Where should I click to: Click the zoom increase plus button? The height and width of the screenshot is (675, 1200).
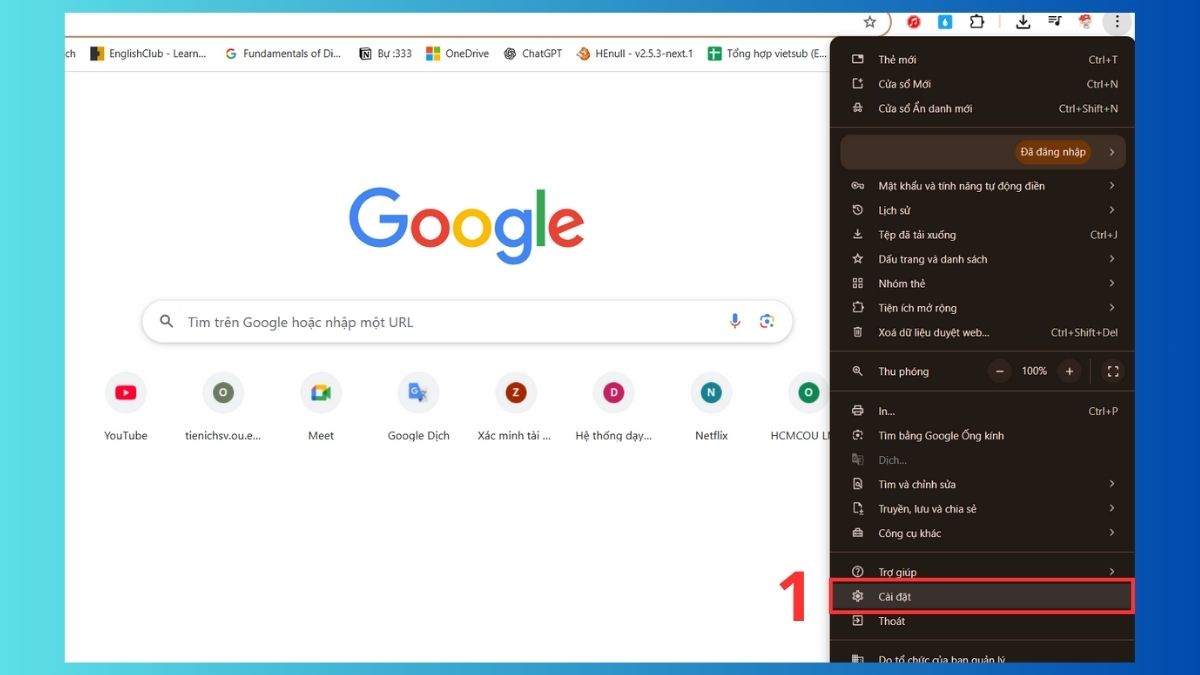coord(1069,370)
